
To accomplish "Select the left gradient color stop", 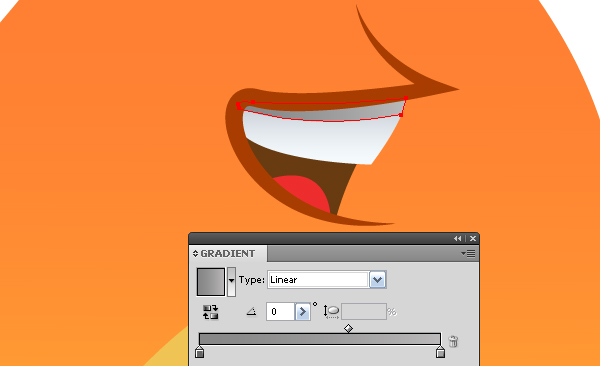I will coord(199,352).
